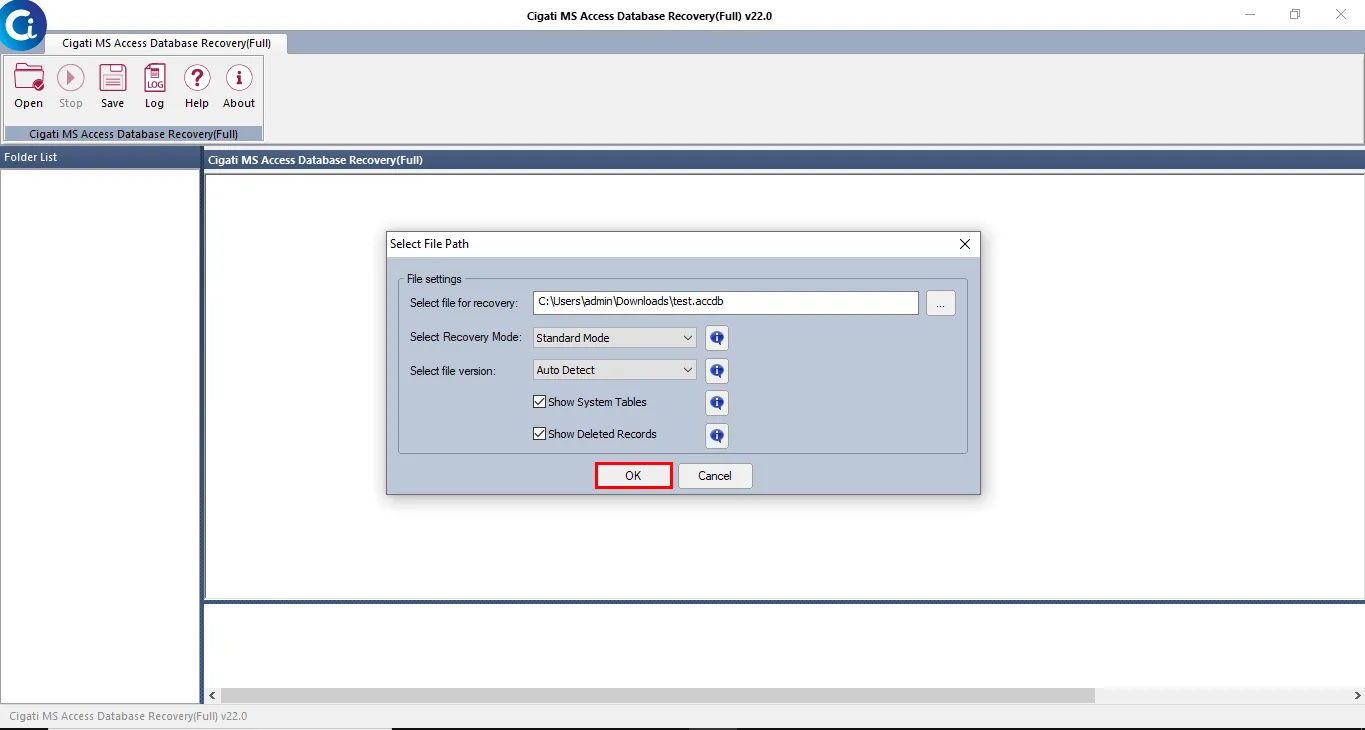View info for Select Recovery Mode
1365x730 pixels.
click(717, 338)
